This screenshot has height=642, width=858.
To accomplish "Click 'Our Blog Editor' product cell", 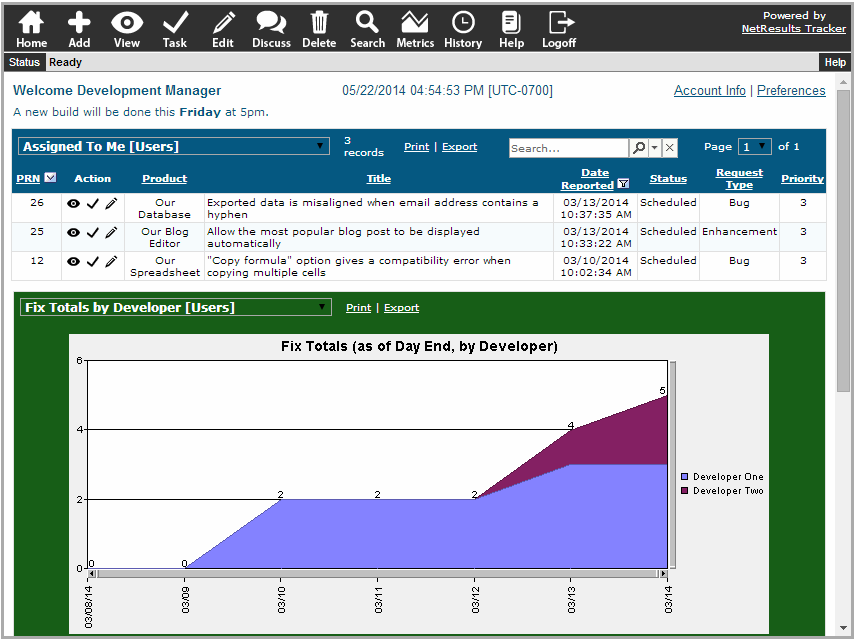I will coord(165,238).
